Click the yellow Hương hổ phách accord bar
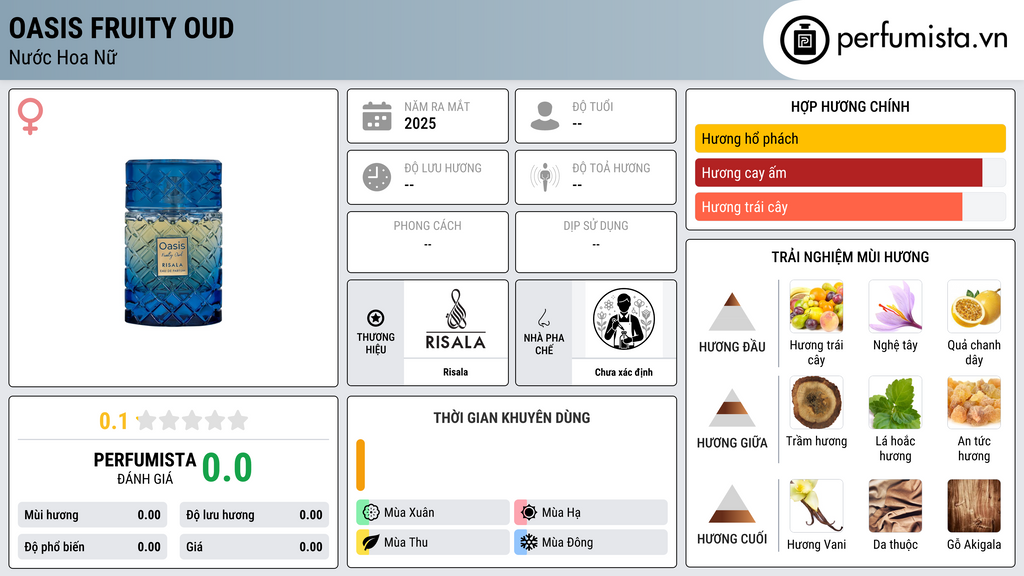The image size is (1024, 576). click(850, 138)
